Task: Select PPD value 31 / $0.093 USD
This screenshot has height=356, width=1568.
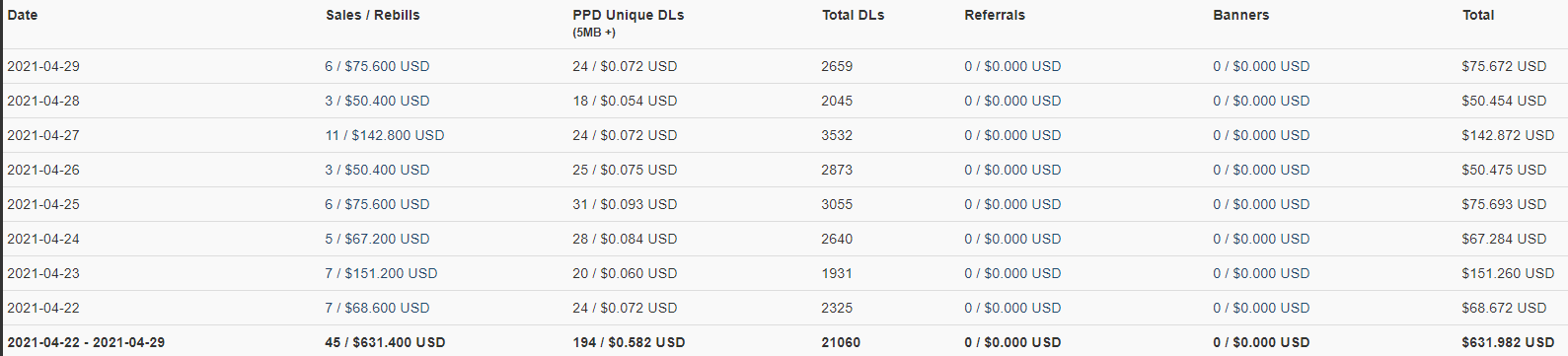Action: coord(625,204)
